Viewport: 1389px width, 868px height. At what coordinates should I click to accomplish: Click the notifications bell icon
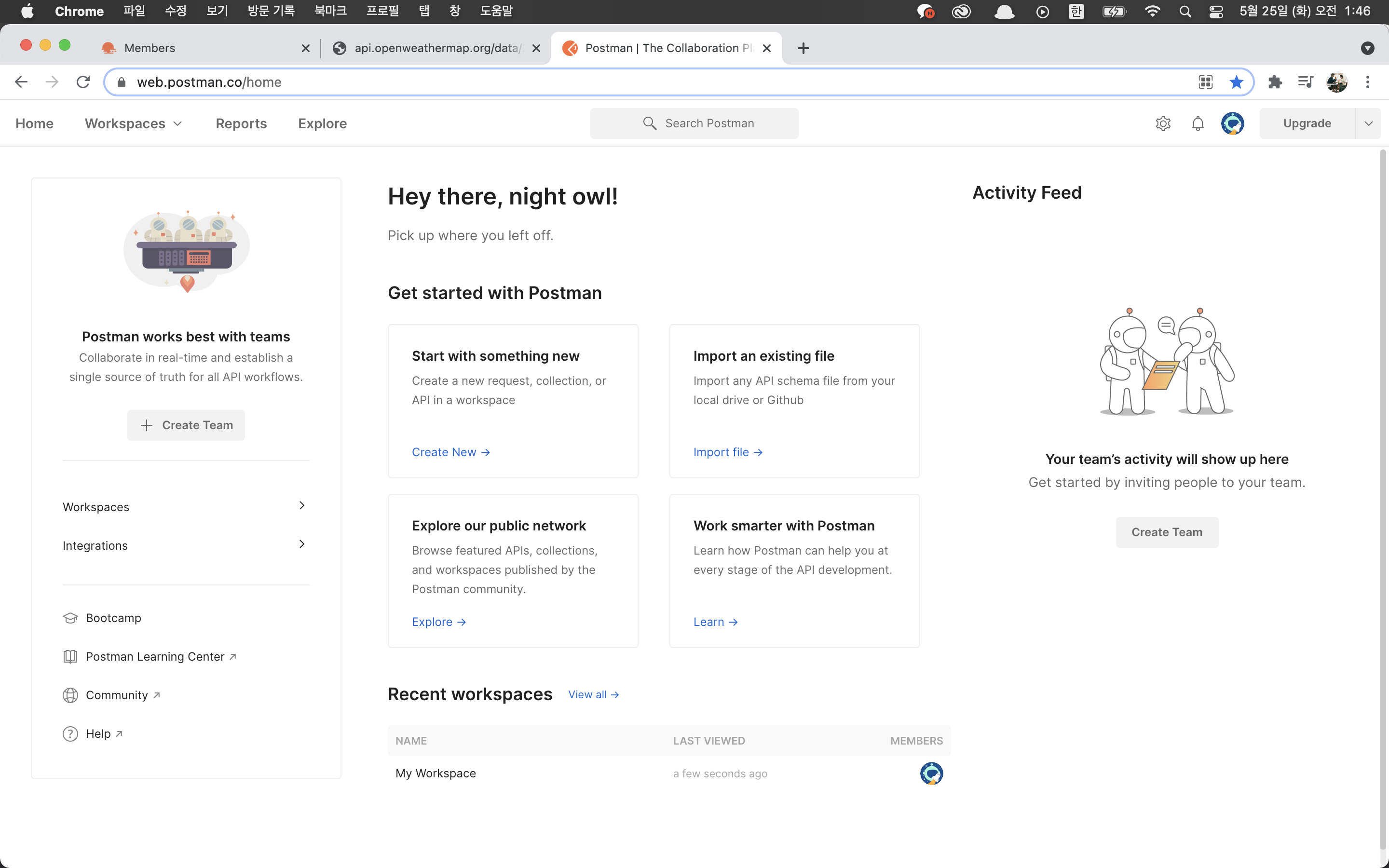tap(1198, 123)
